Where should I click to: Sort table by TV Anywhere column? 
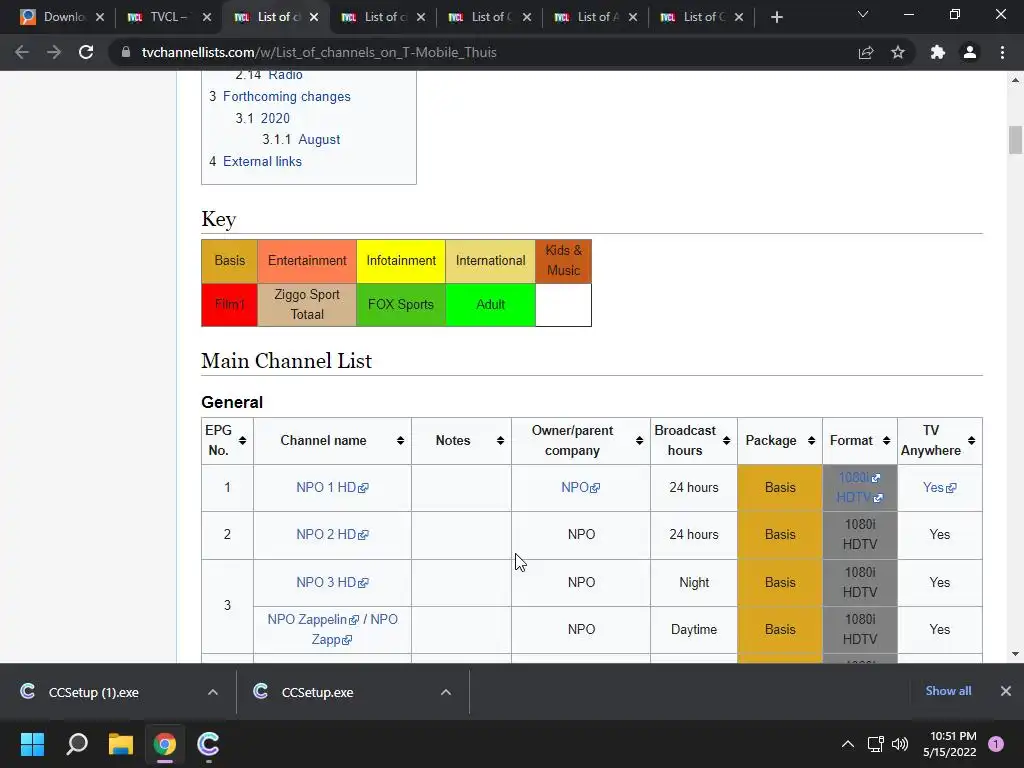(971, 441)
